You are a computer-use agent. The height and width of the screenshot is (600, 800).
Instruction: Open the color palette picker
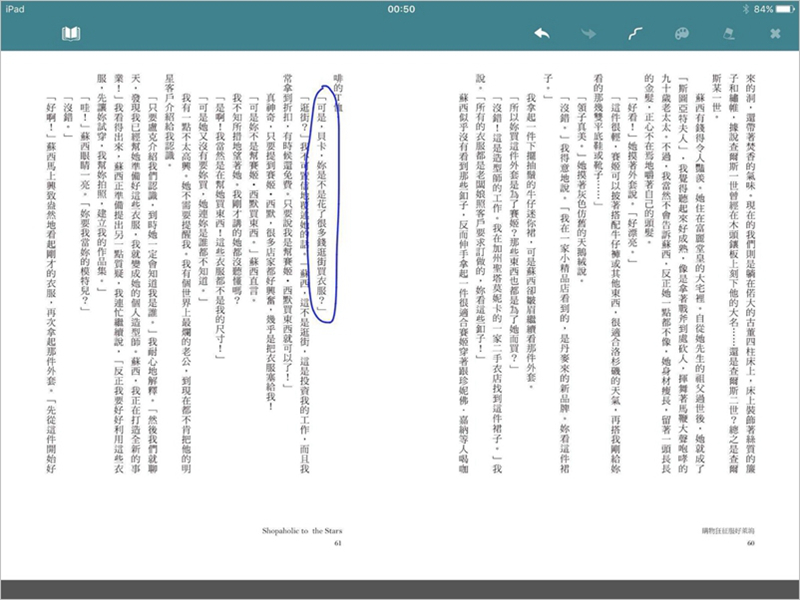point(681,35)
